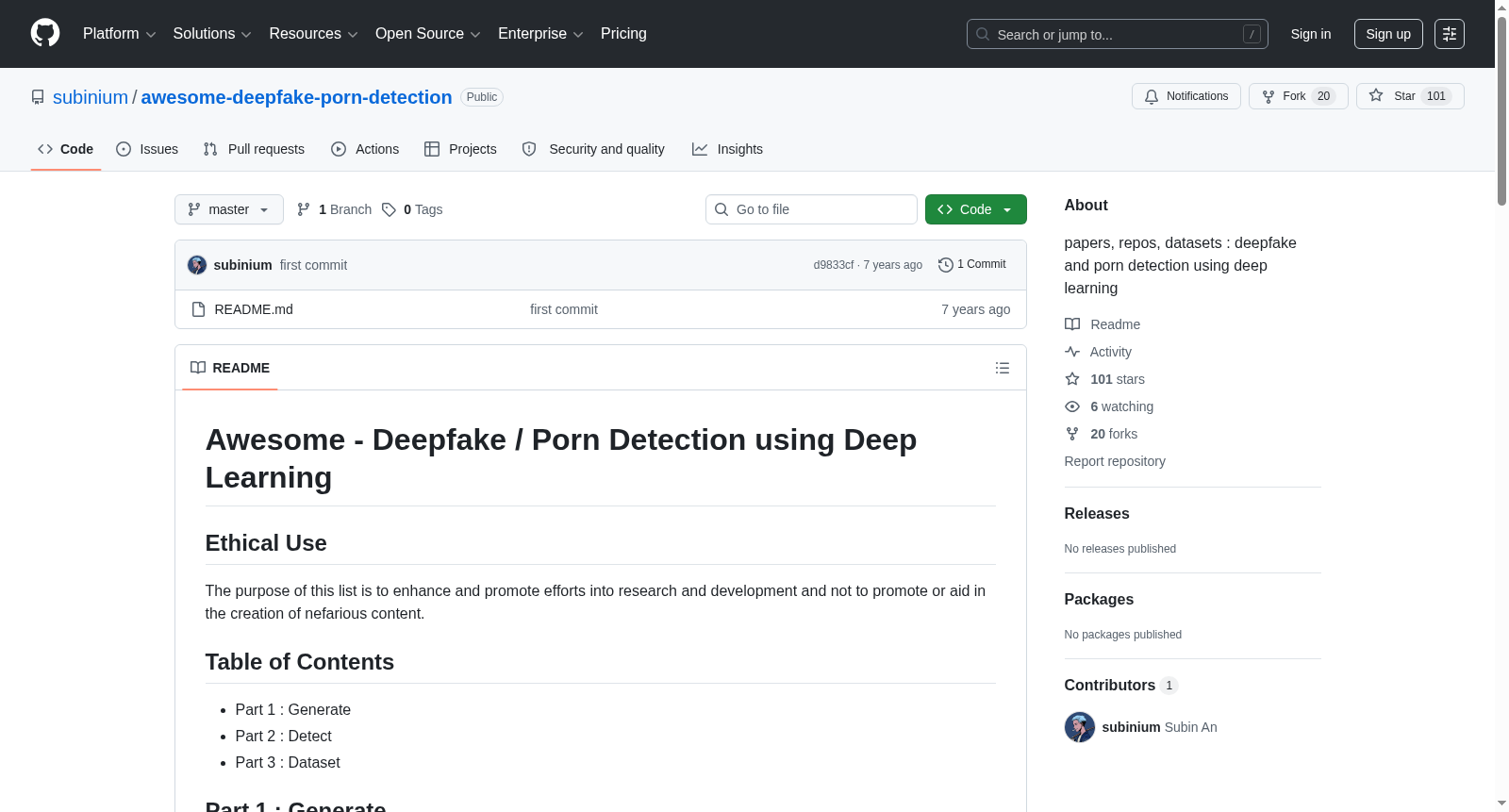Image resolution: width=1509 pixels, height=812 pixels.
Task: Open the green Code clone dropdown
Action: [976, 209]
